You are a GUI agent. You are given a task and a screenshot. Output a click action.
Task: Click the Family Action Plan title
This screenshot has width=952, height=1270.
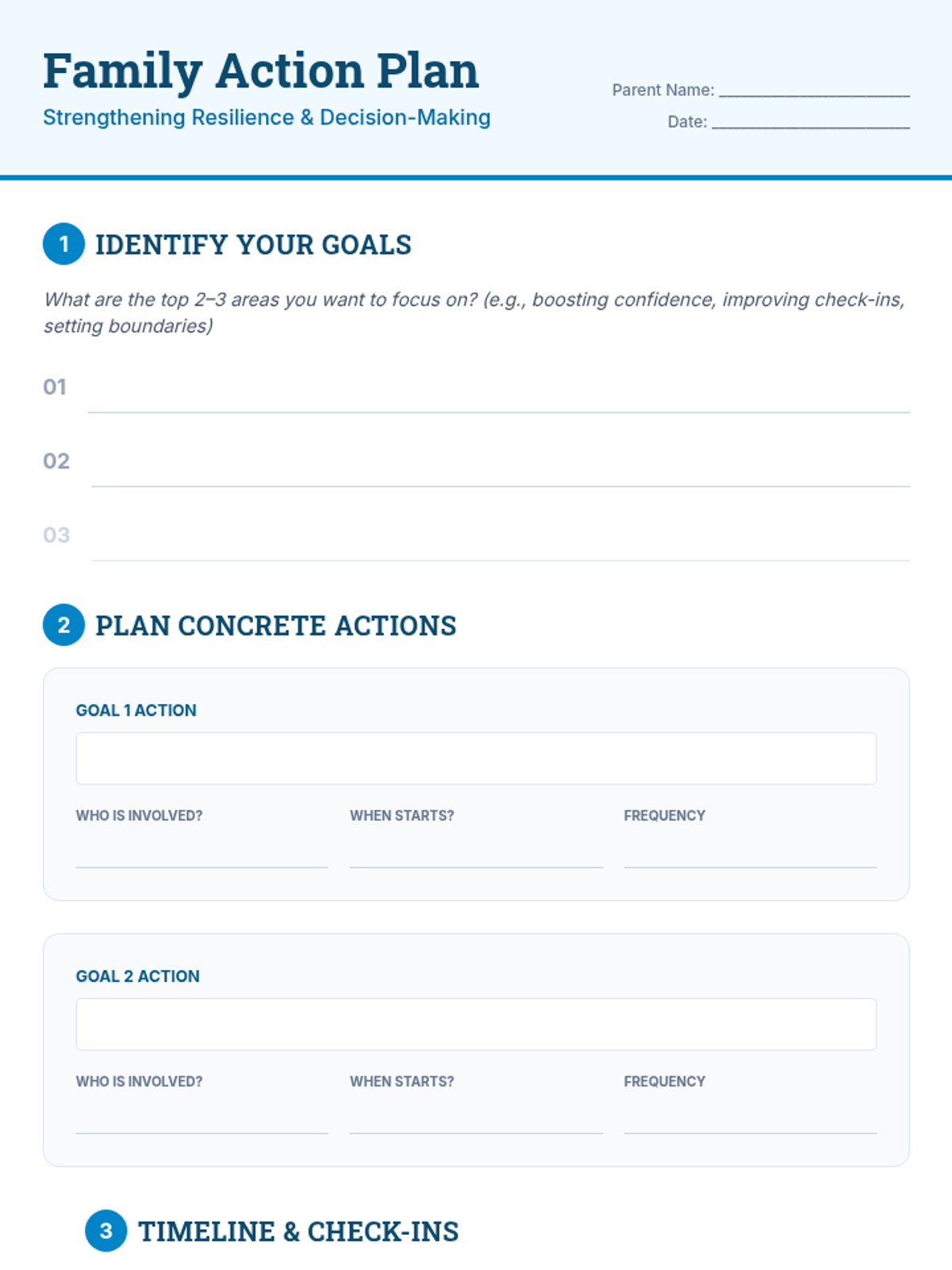(x=261, y=71)
